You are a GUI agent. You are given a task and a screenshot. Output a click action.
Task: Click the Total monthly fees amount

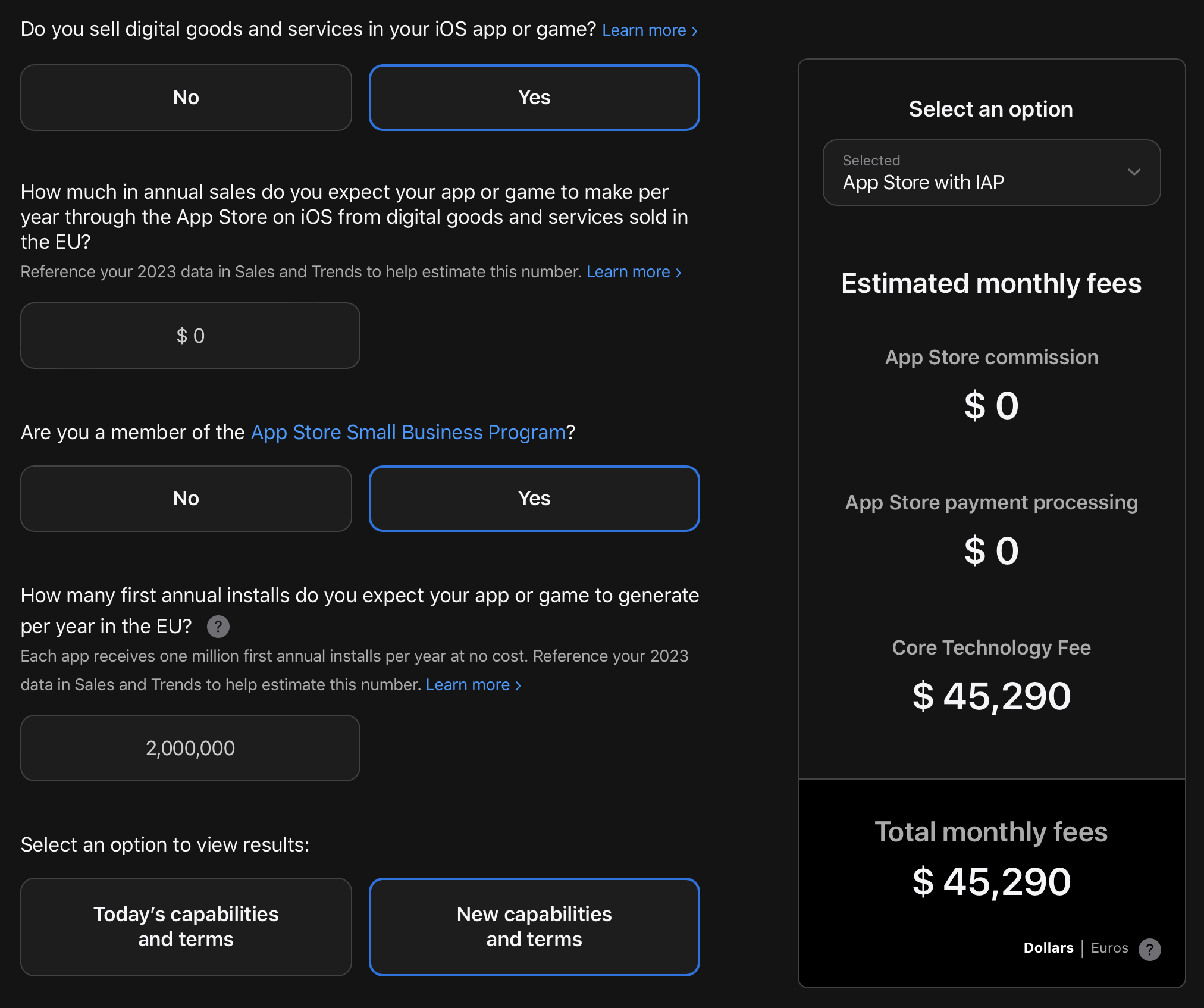click(991, 882)
